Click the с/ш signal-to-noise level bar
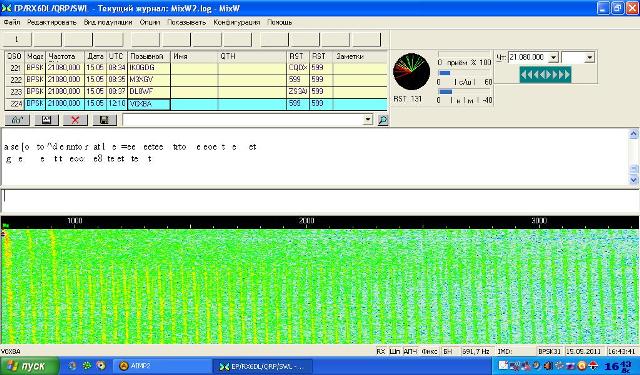The image size is (640, 375). click(x=464, y=73)
